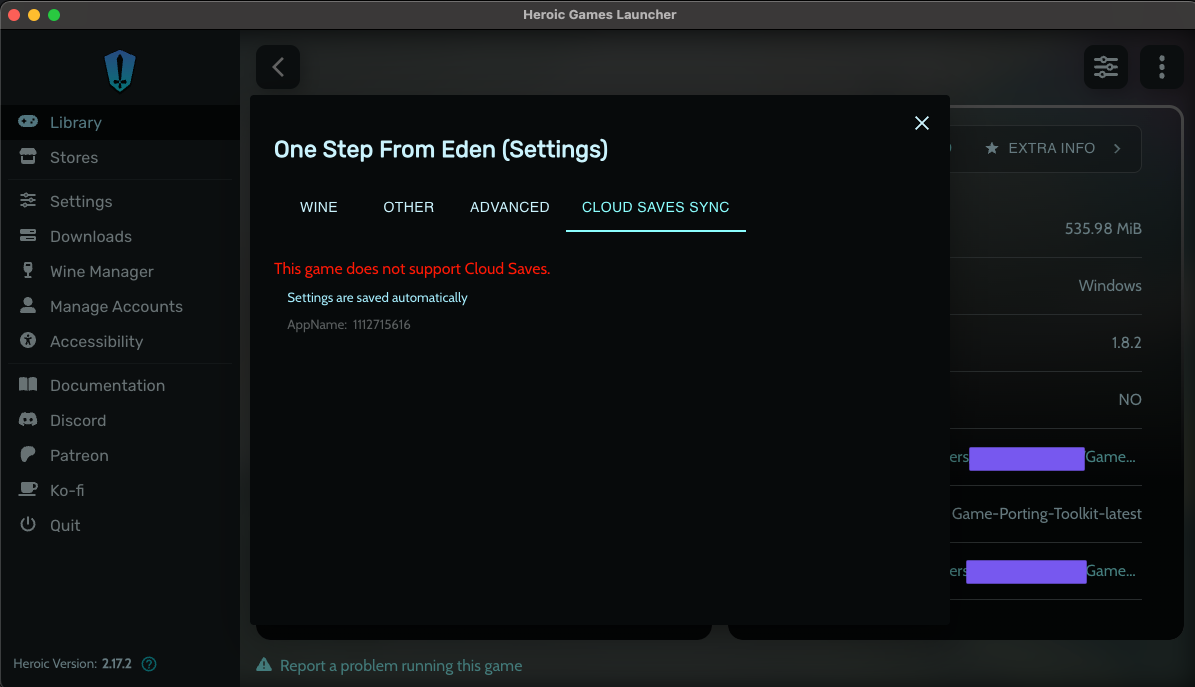Click the Patreon logo icon

point(28,454)
